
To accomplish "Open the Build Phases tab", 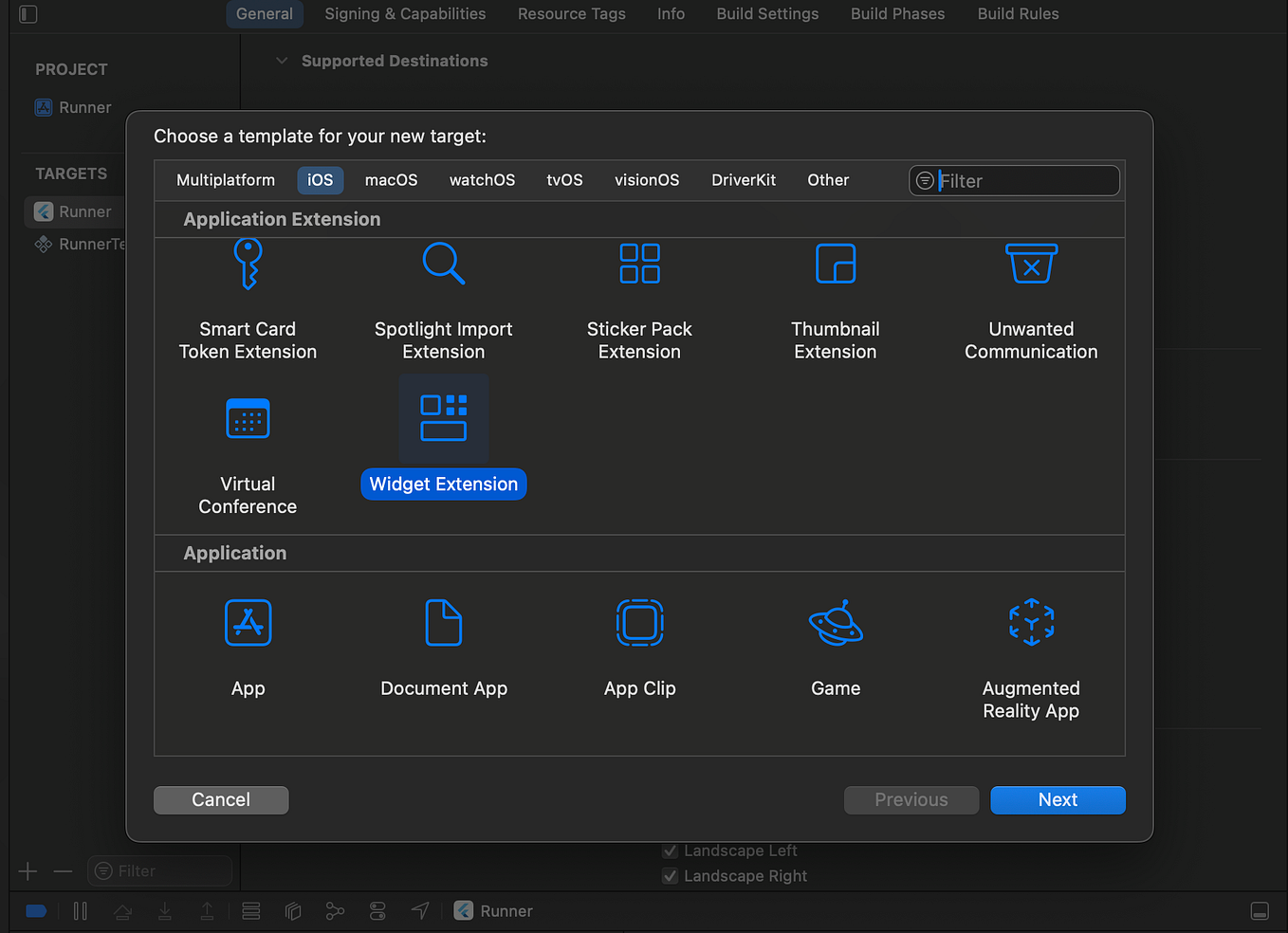I will point(897,13).
